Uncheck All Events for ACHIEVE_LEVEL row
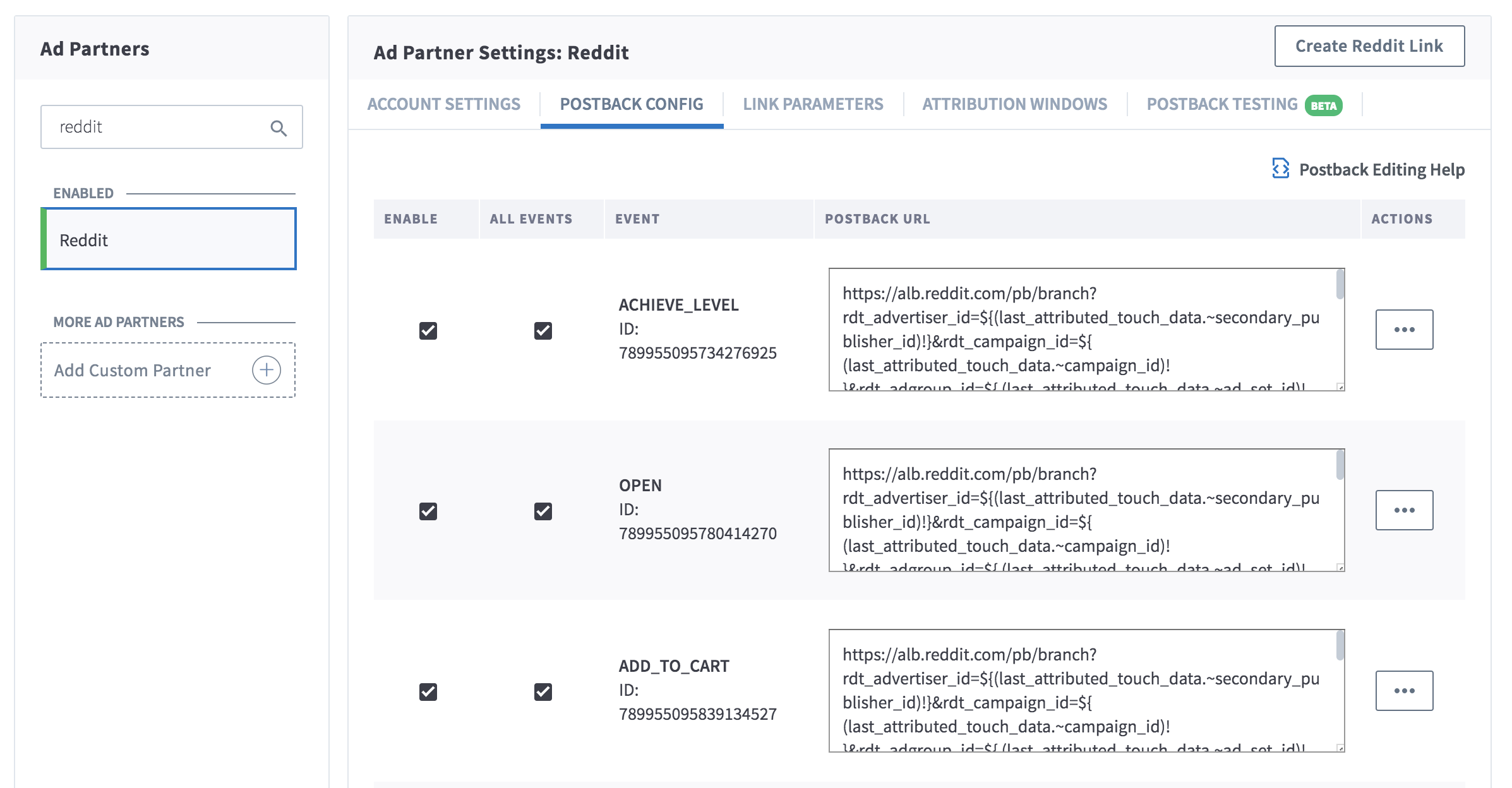 click(543, 330)
